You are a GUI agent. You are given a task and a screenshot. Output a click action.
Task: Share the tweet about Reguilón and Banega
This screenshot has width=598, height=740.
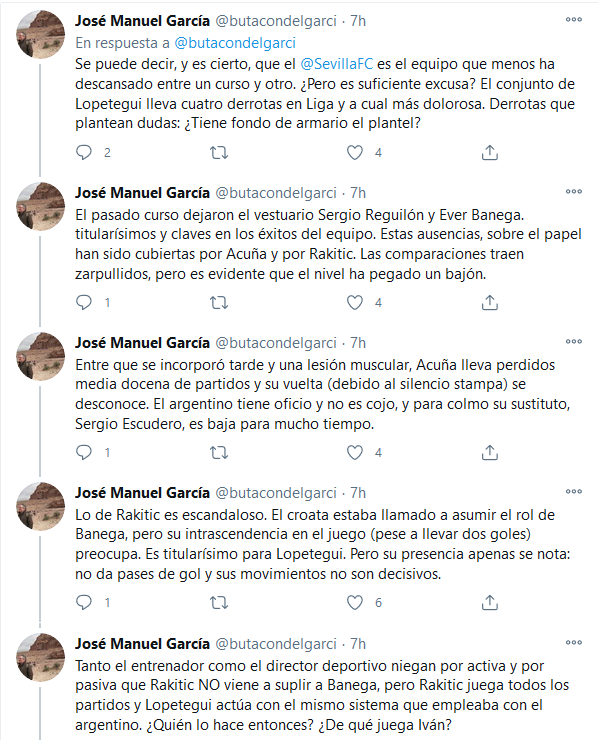click(x=490, y=303)
